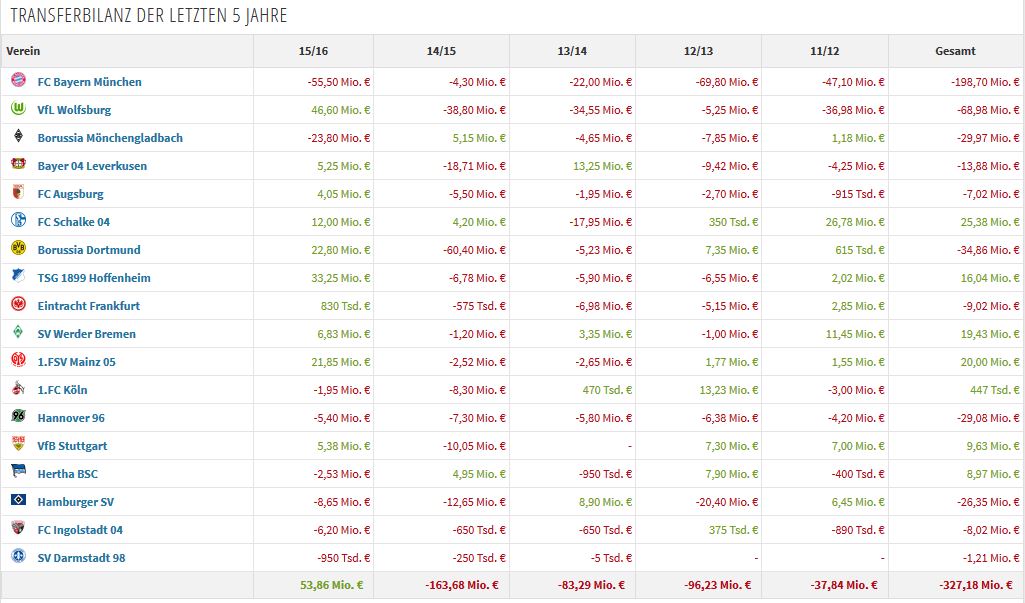Click the Gesamt column header
Image resolution: width=1025 pixels, height=603 pixels.
(x=955, y=51)
